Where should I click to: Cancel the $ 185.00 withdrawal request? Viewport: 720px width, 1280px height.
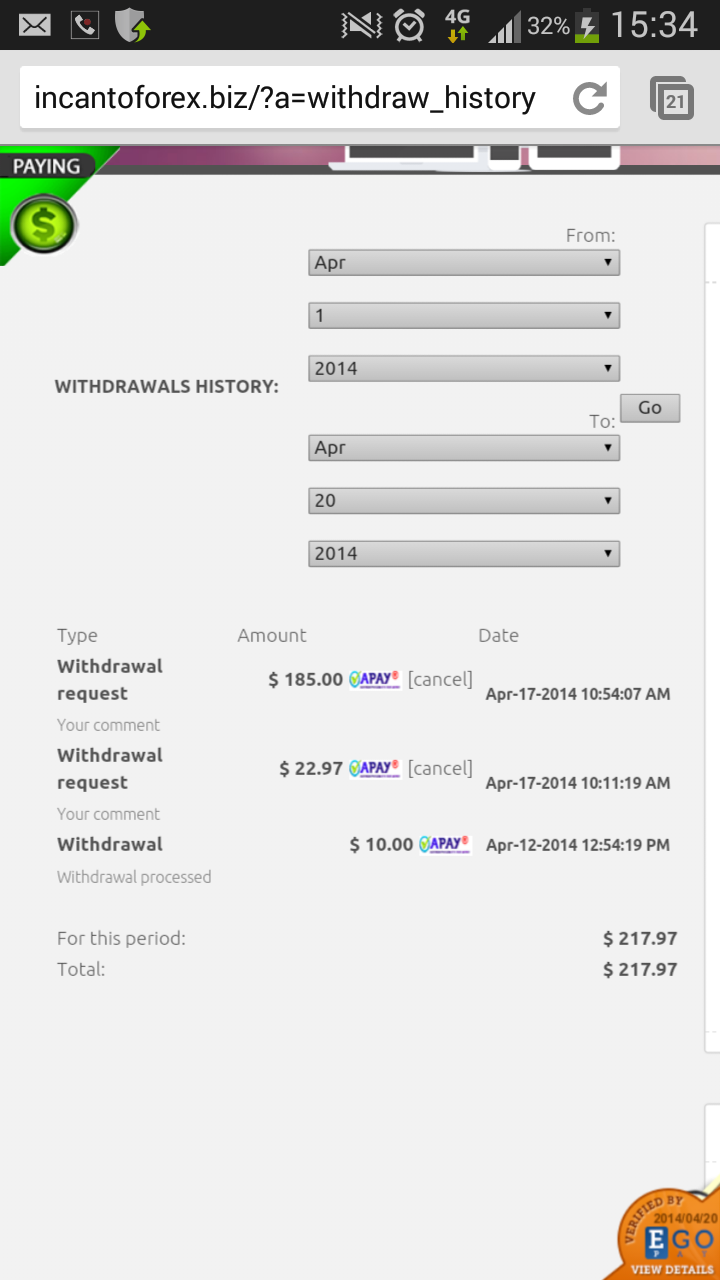[440, 680]
